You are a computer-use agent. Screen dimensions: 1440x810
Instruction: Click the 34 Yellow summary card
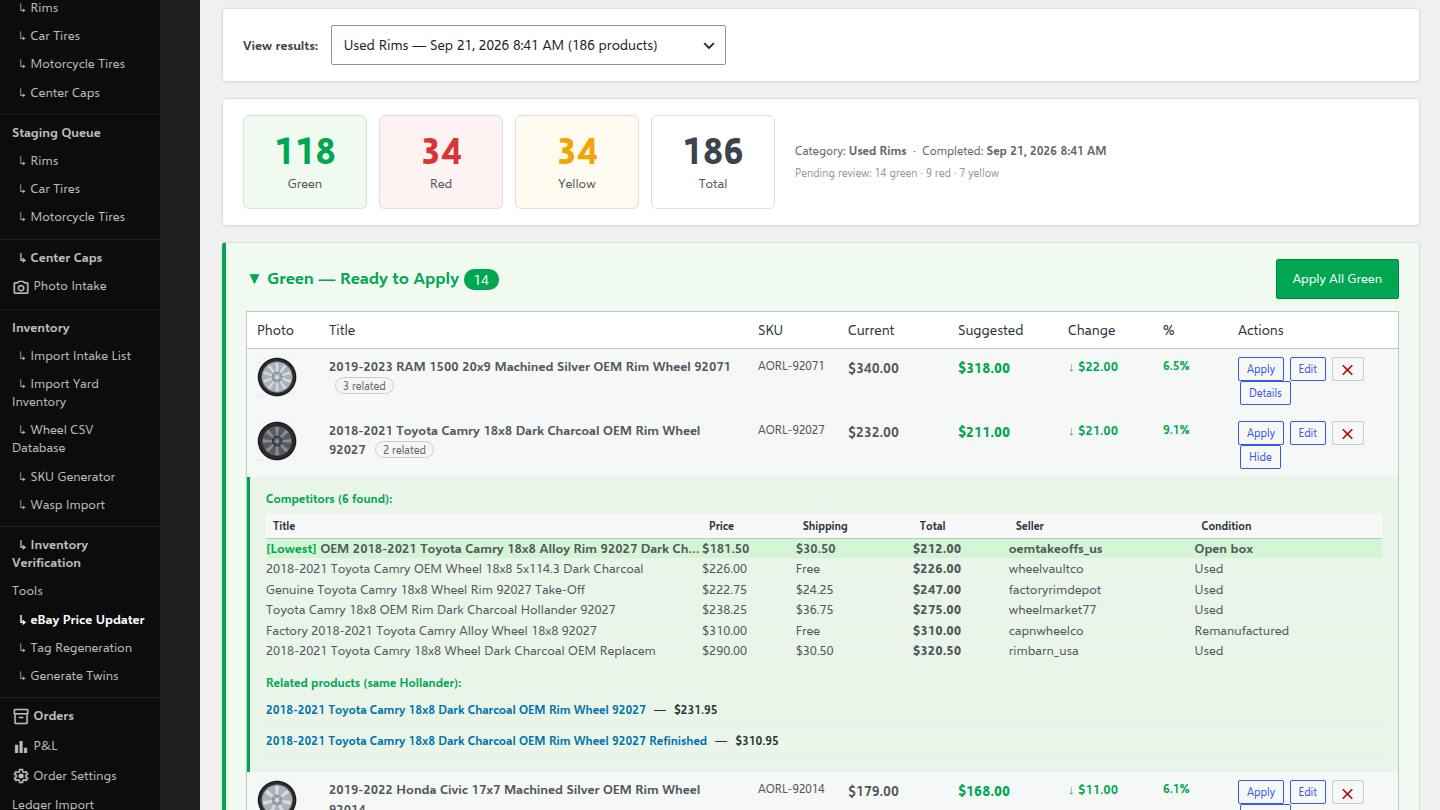[x=577, y=162]
